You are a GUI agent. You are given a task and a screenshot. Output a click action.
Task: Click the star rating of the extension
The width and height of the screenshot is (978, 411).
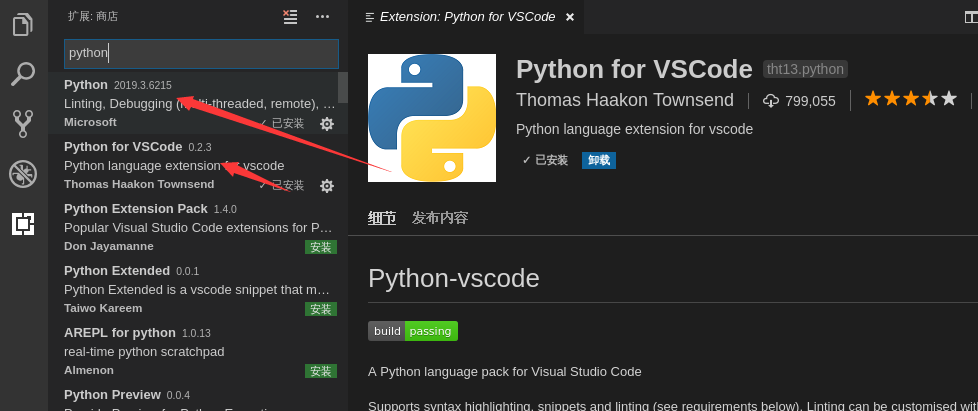pos(911,99)
